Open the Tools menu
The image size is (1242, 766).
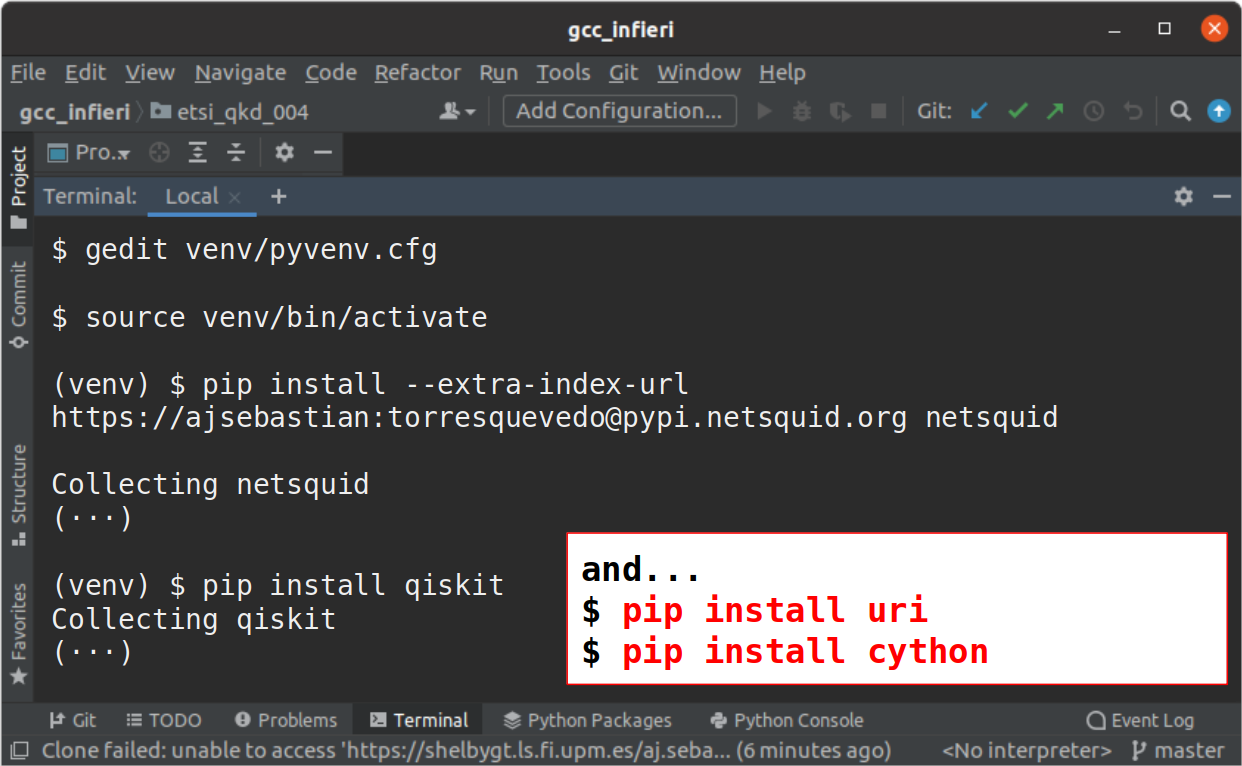(x=563, y=73)
